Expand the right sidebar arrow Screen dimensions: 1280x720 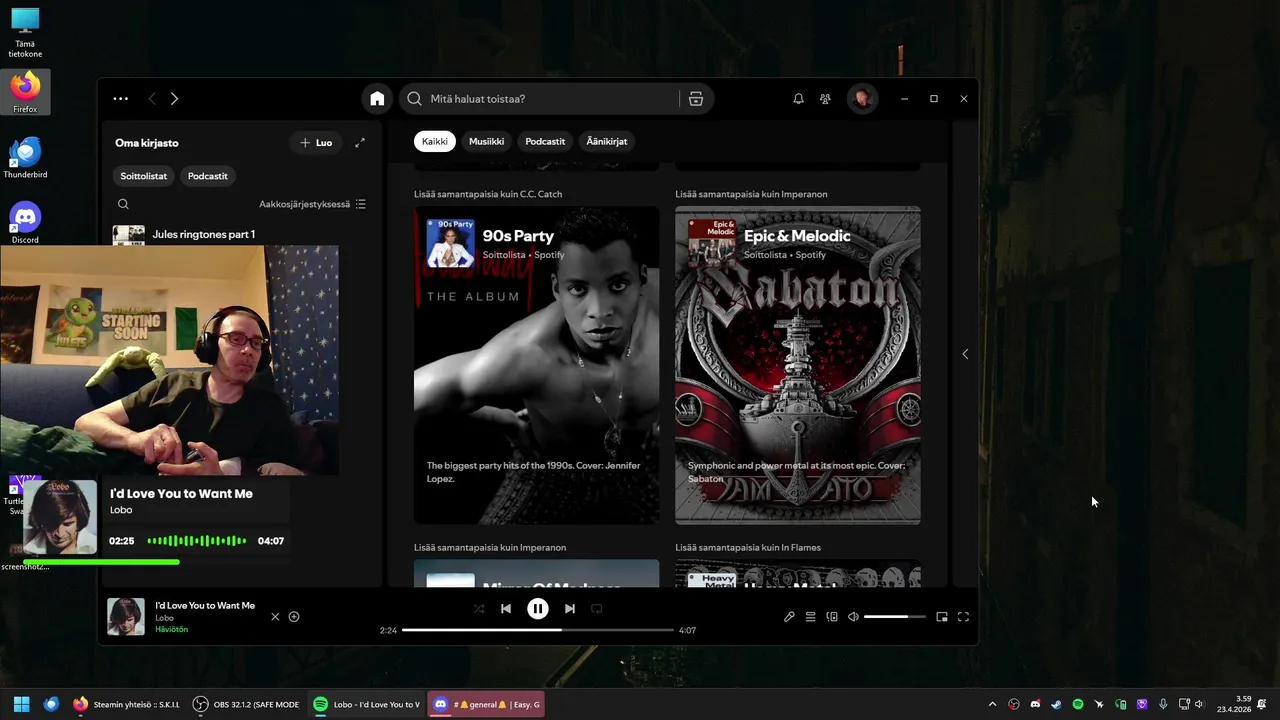965,354
